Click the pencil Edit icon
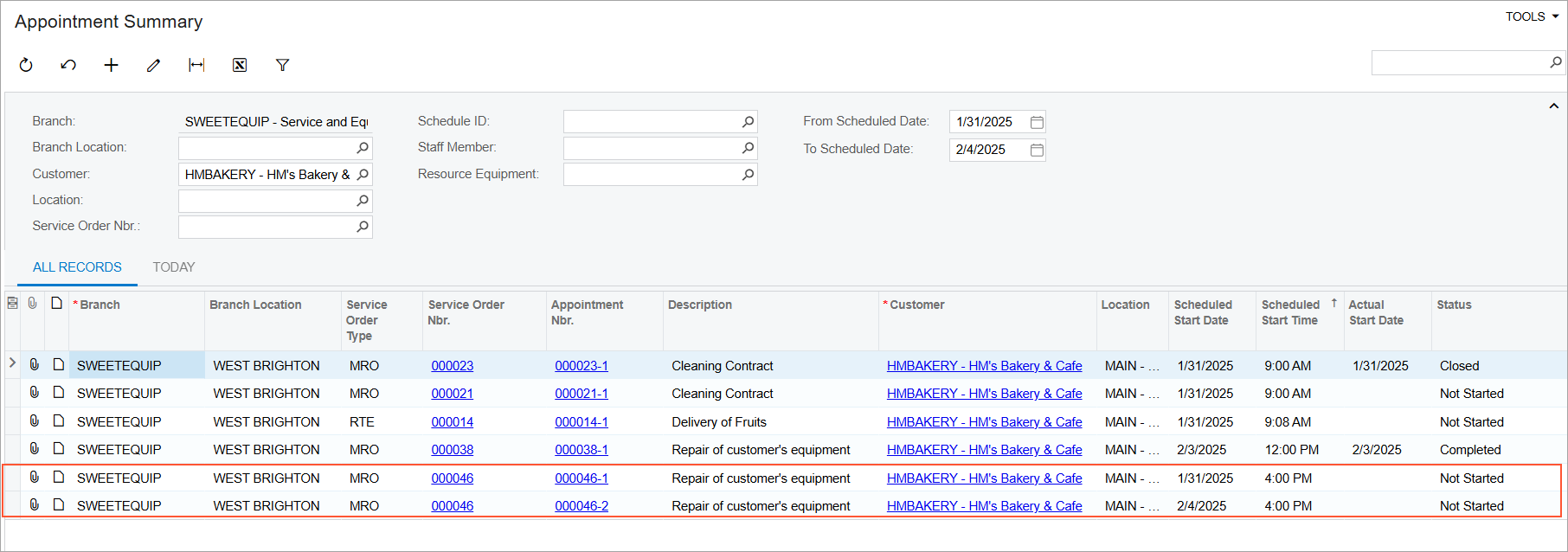 coord(153,65)
